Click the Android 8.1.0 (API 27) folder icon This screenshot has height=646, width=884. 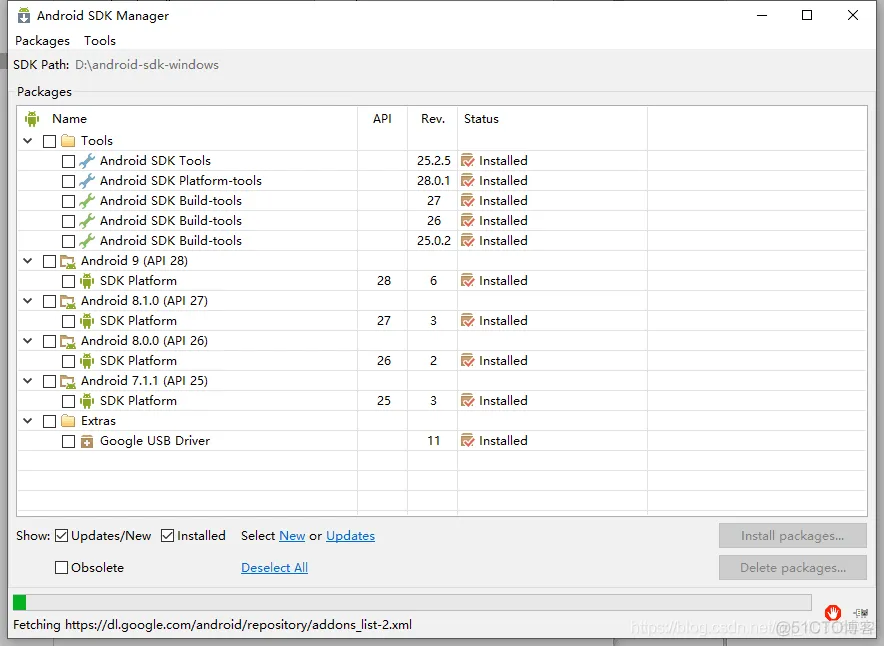68,301
